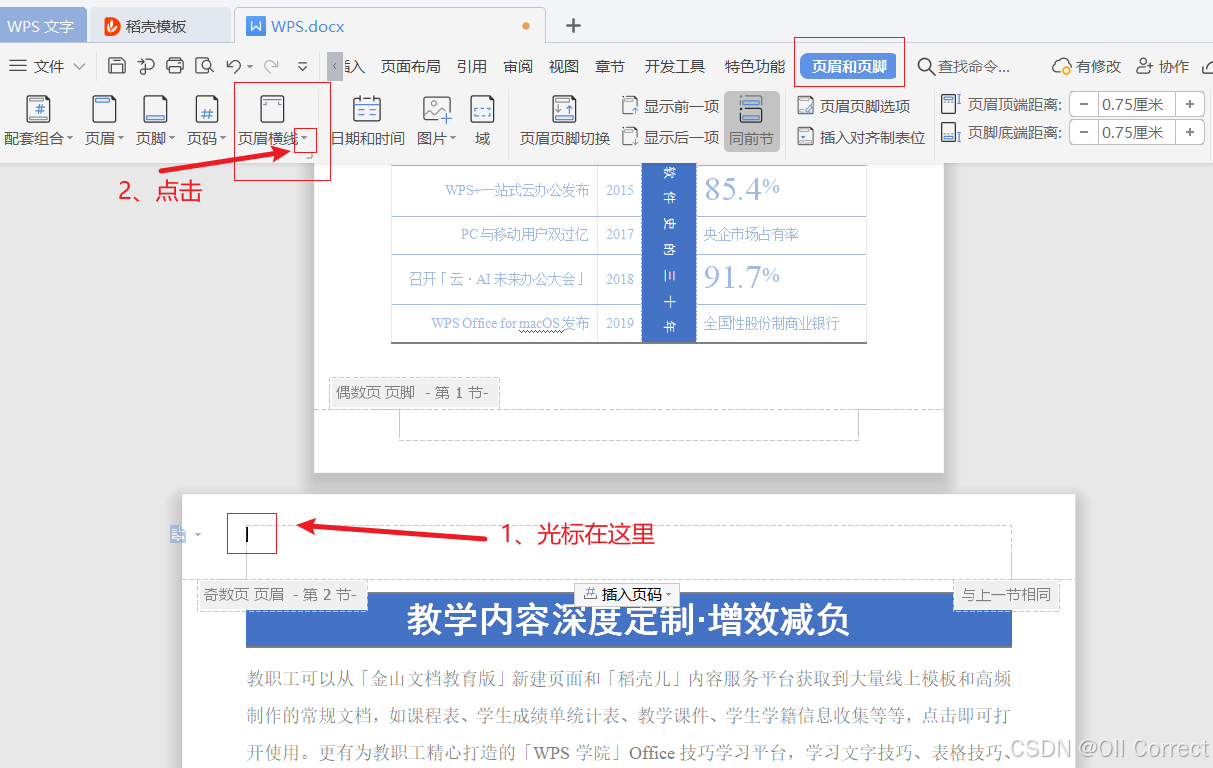This screenshot has height=768, width=1213.
Task: Click the Print icon in quick access toolbar
Action: [175, 66]
